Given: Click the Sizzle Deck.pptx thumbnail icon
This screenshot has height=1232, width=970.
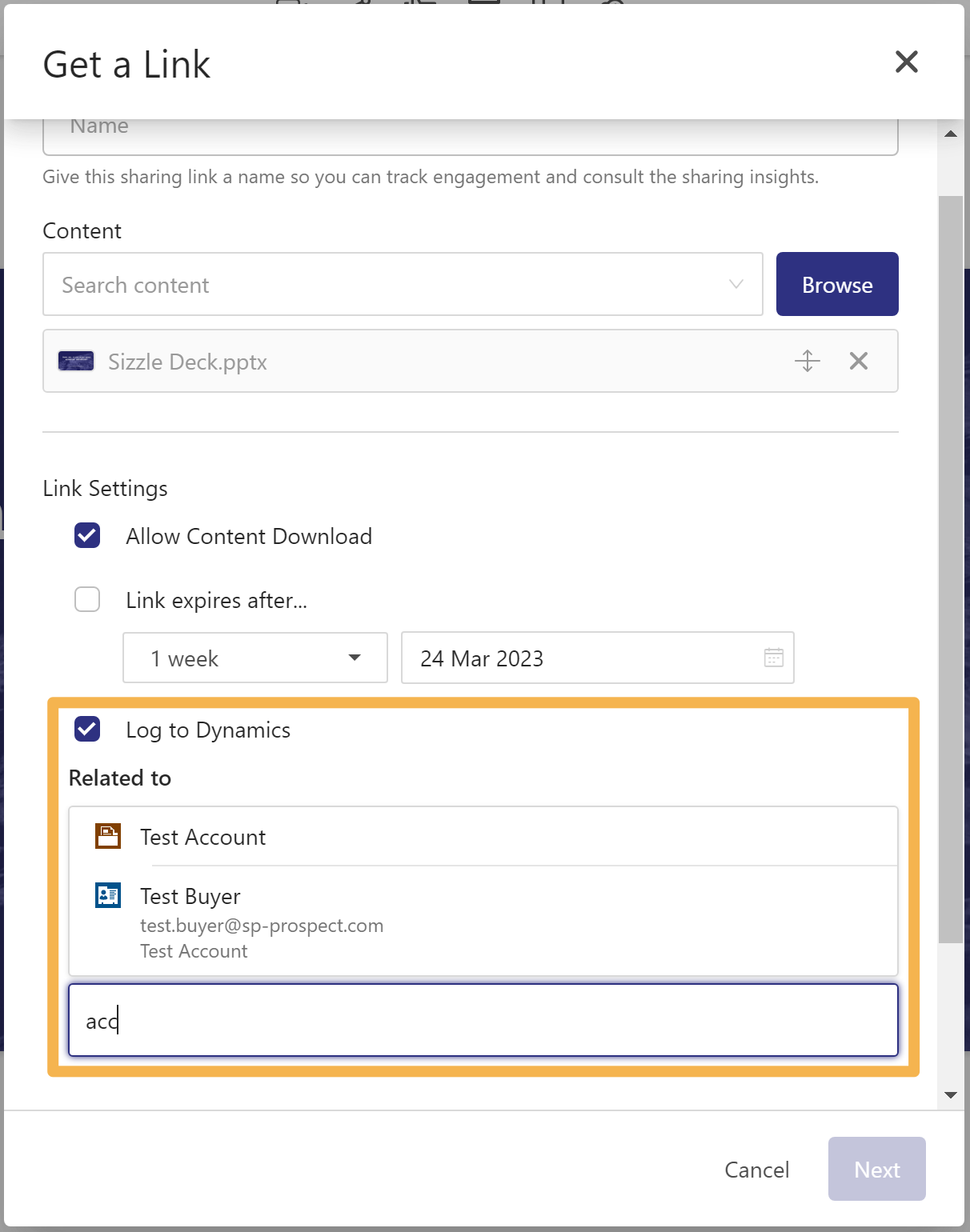Looking at the screenshot, I should coord(76,362).
